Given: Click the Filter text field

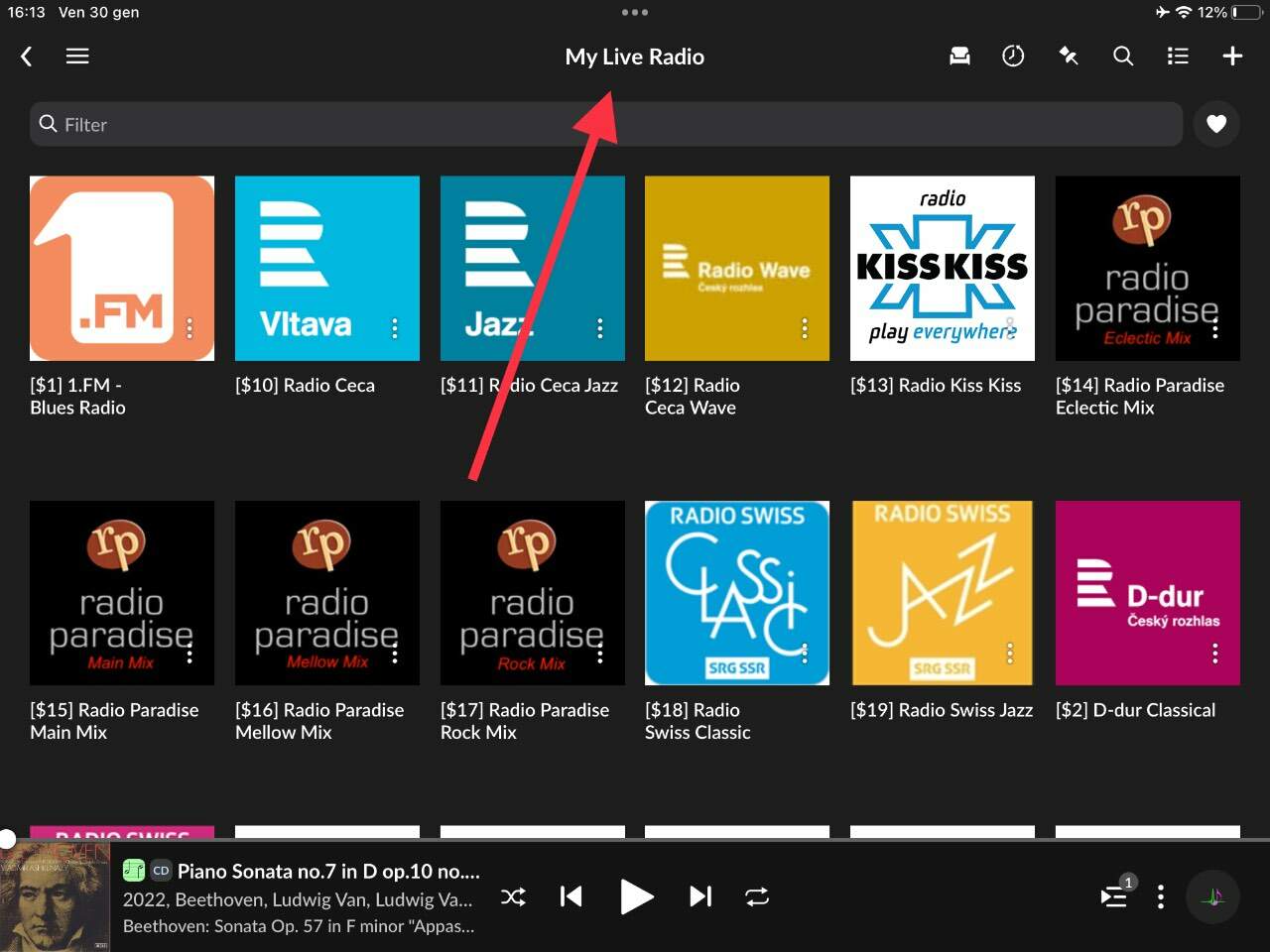Looking at the screenshot, I should tap(605, 125).
